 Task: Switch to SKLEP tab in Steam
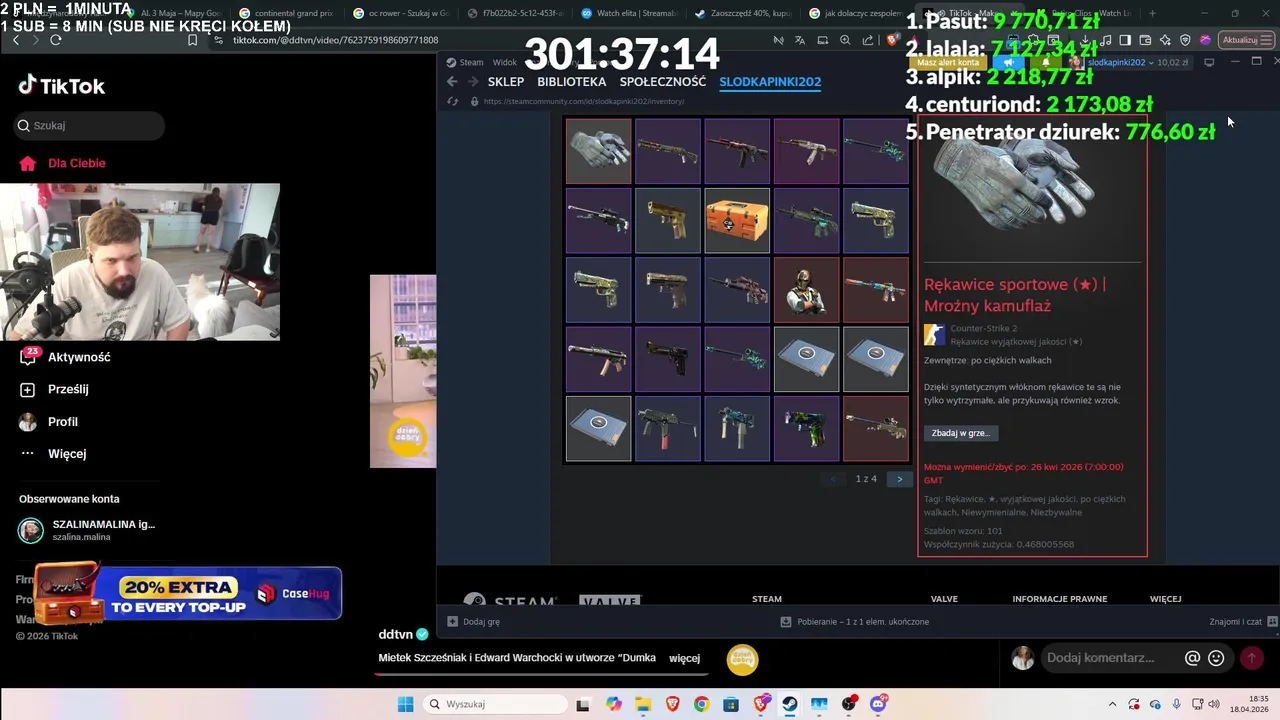point(506,82)
